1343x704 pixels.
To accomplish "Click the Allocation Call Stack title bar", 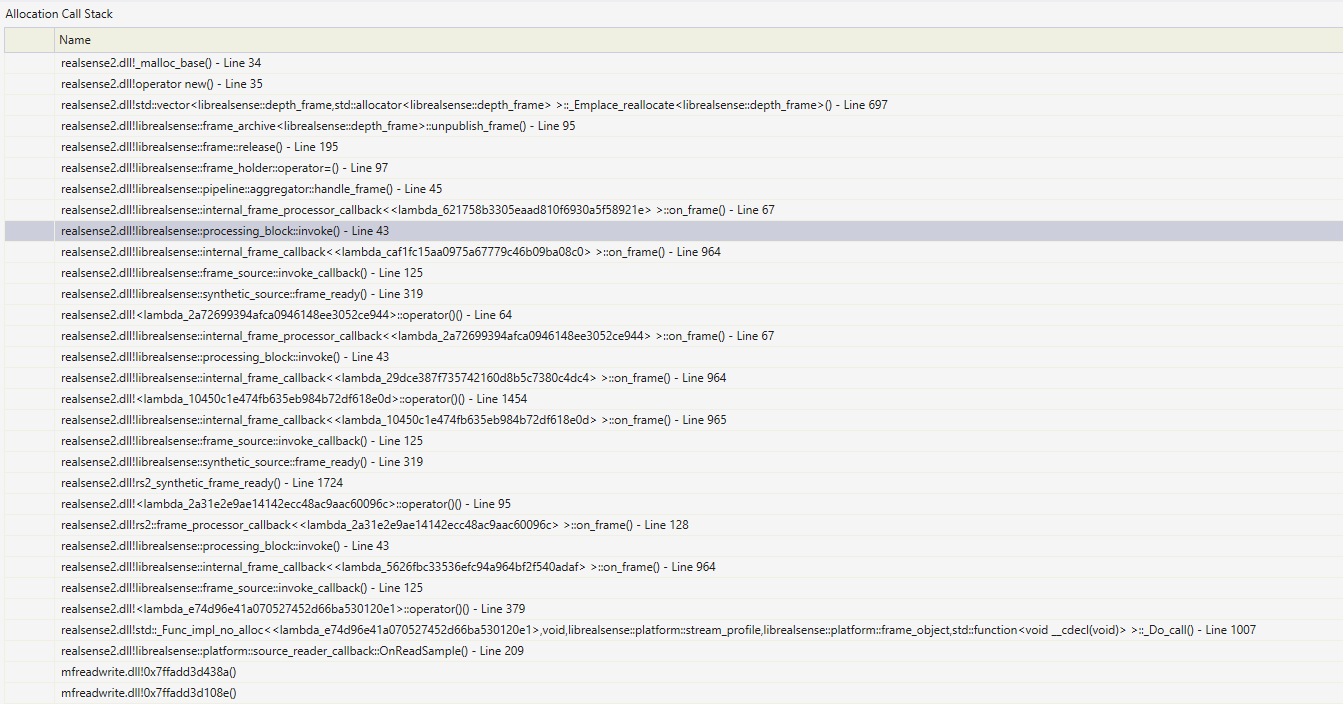I will pos(57,13).
